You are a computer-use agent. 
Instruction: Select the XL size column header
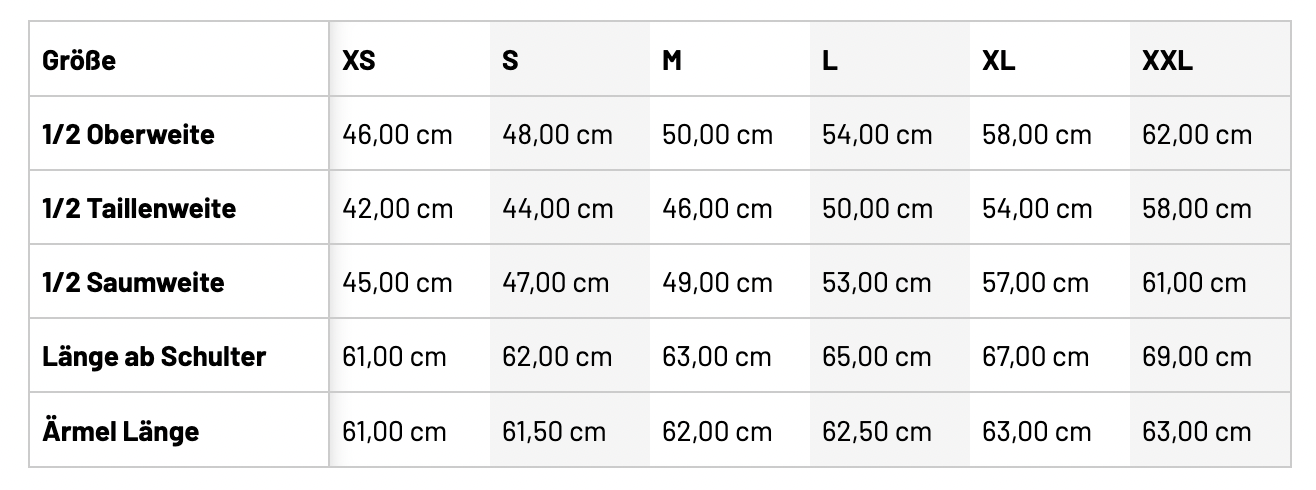(998, 60)
